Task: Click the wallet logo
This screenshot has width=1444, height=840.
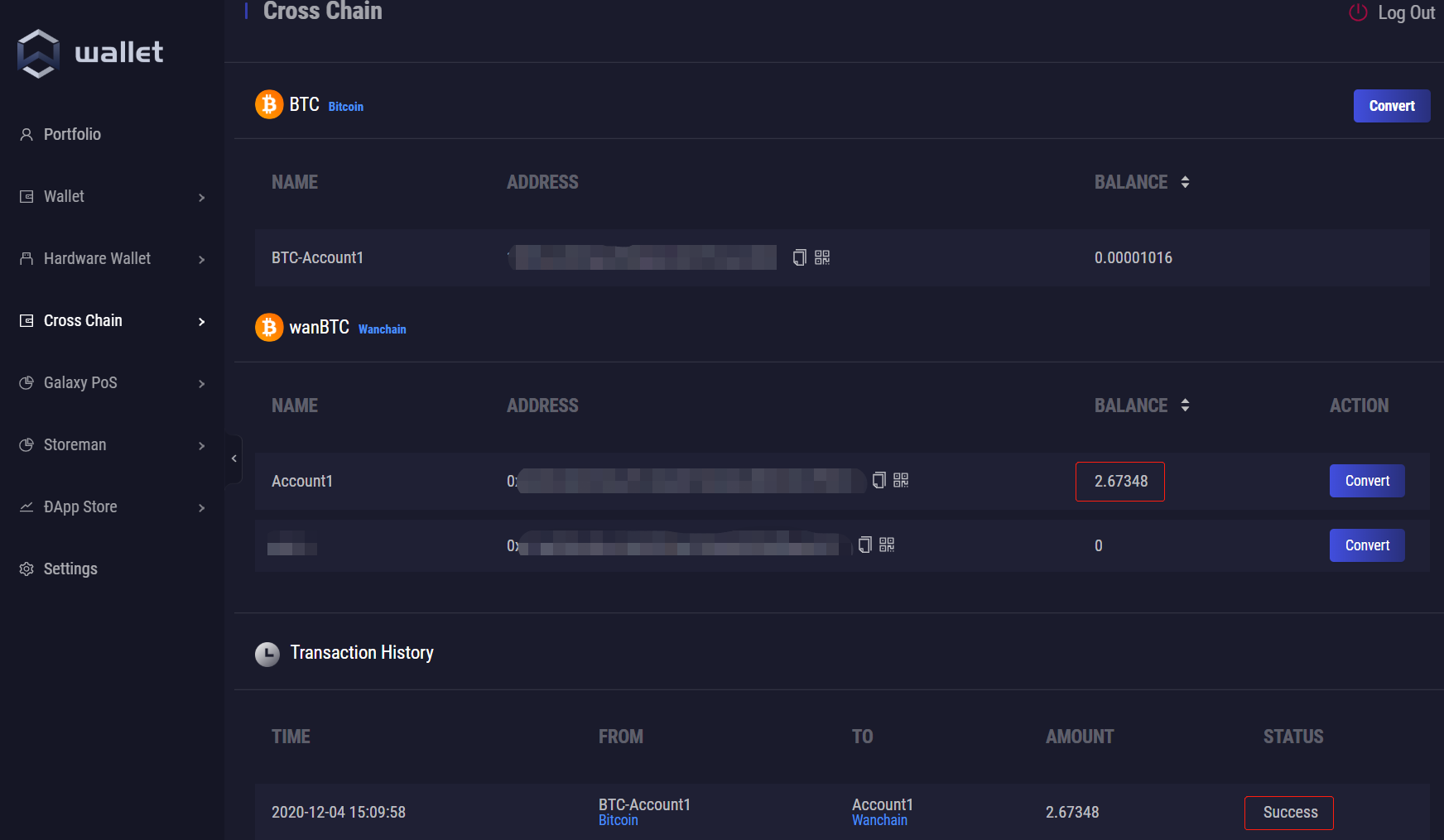Action: pos(38,54)
